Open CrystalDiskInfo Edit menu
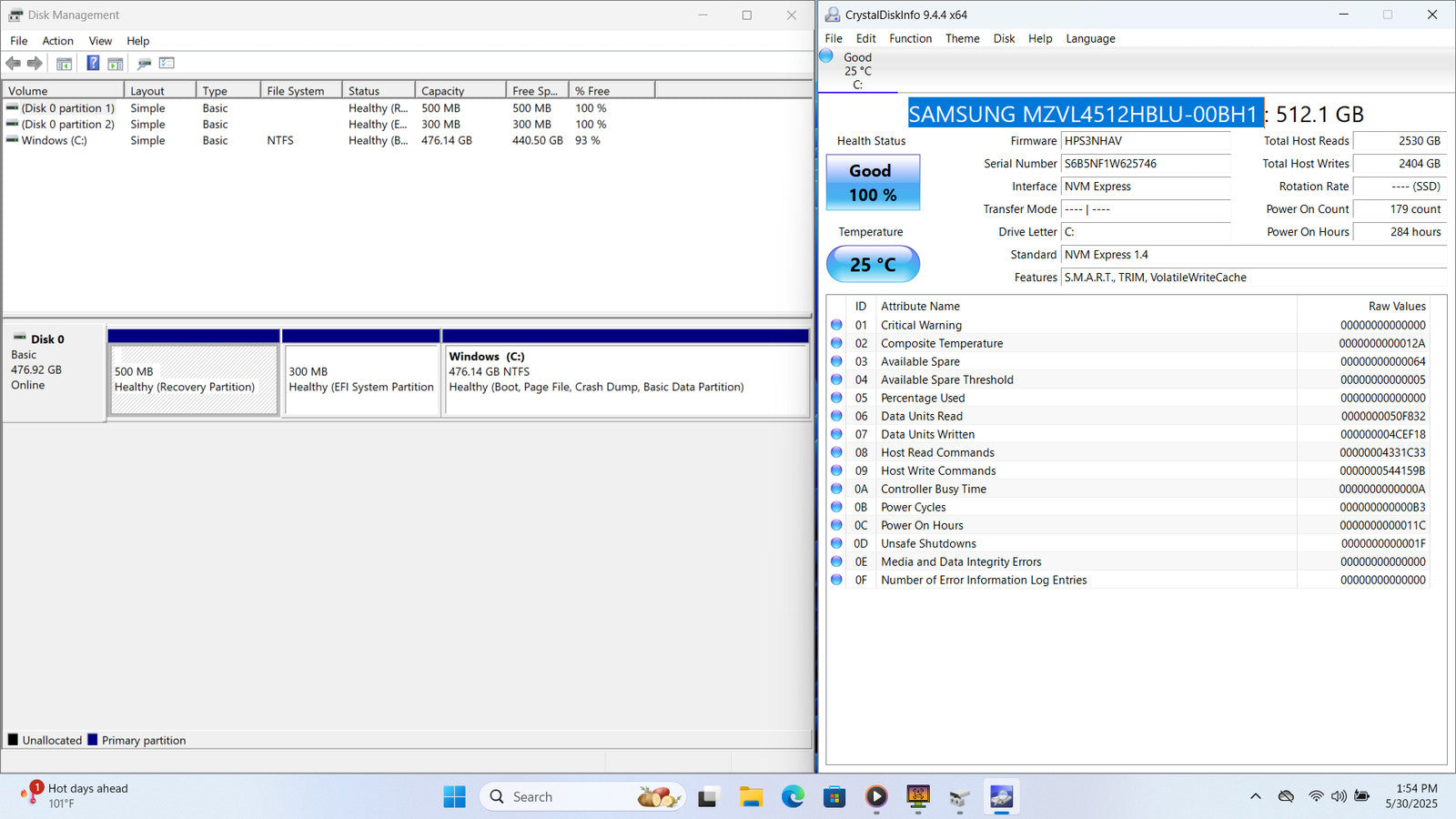Viewport: 1456px width, 819px height. point(865,38)
